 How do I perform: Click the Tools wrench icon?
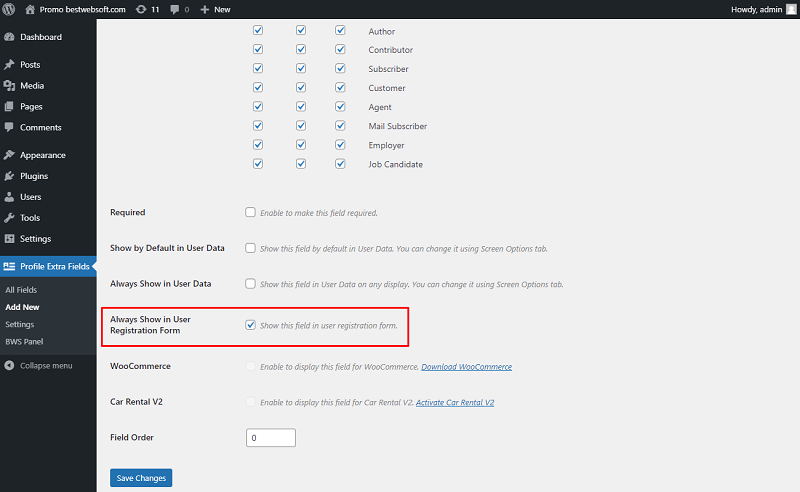(9, 217)
